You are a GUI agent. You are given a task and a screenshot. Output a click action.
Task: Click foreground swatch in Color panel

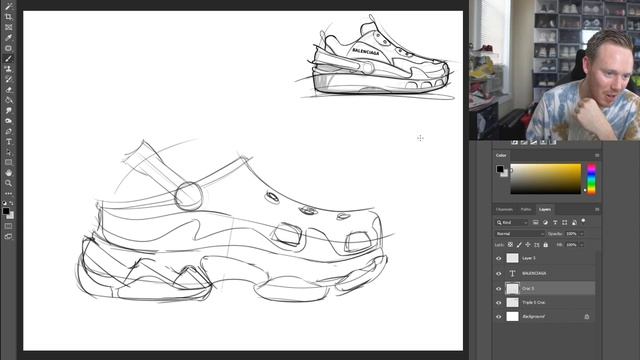[500, 169]
